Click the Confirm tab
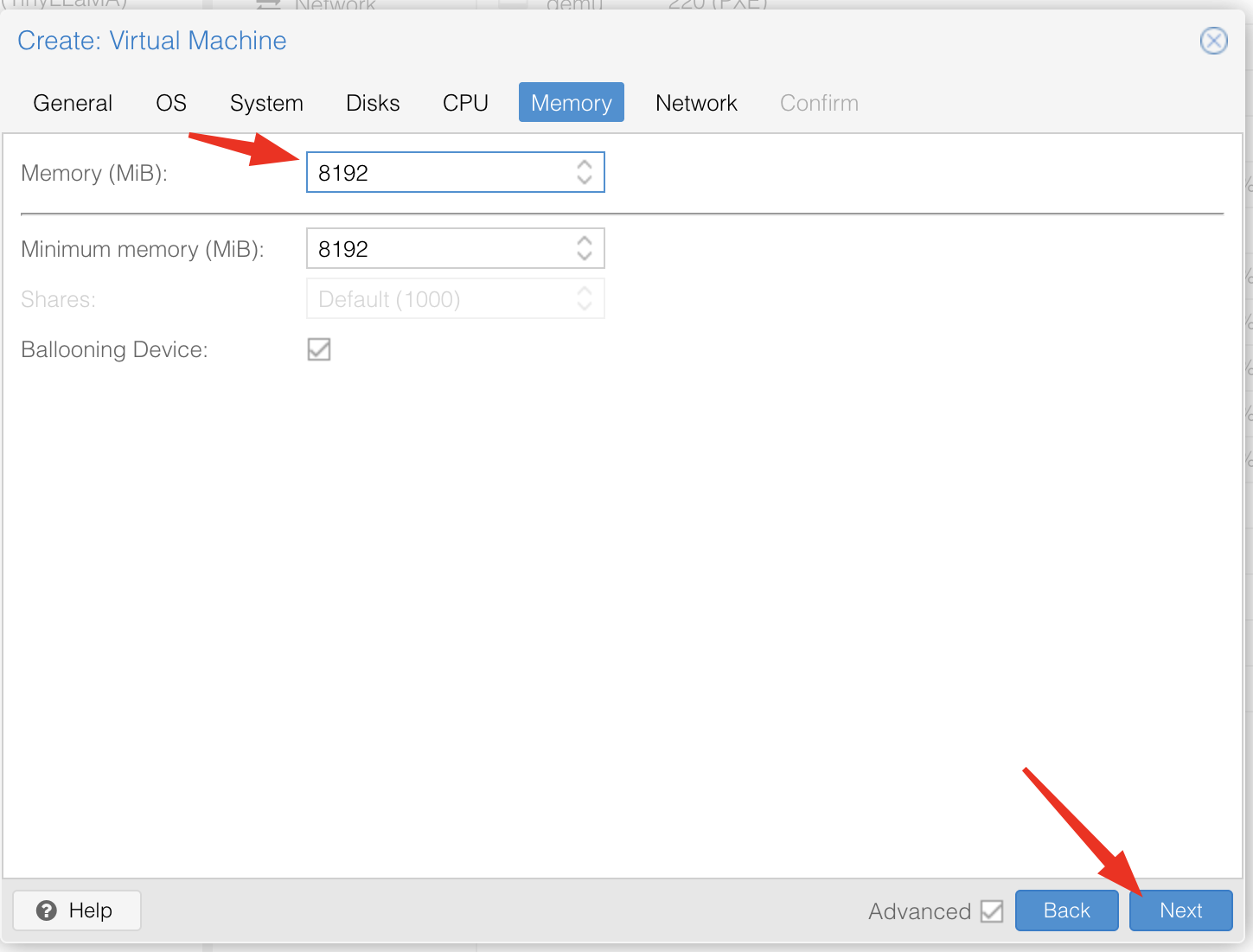This screenshot has height=952, width=1253. tap(819, 103)
